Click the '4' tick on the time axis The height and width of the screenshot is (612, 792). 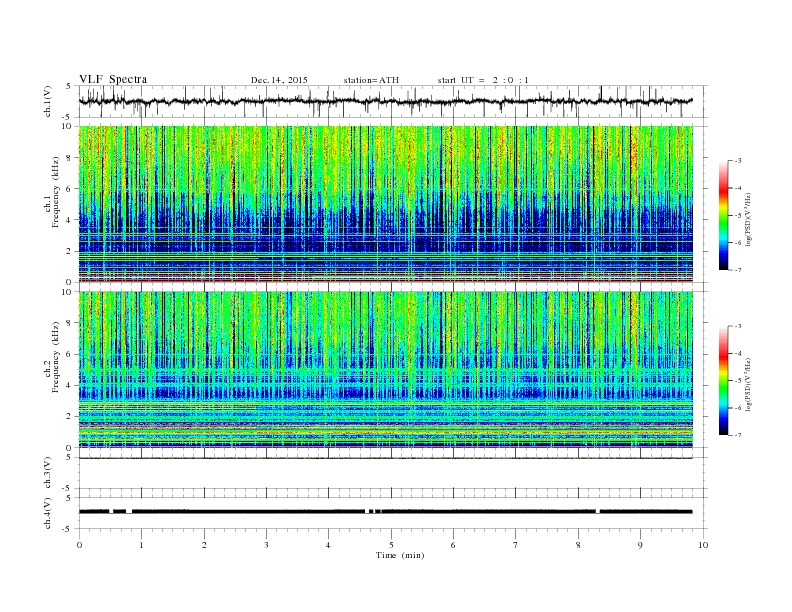(x=328, y=545)
